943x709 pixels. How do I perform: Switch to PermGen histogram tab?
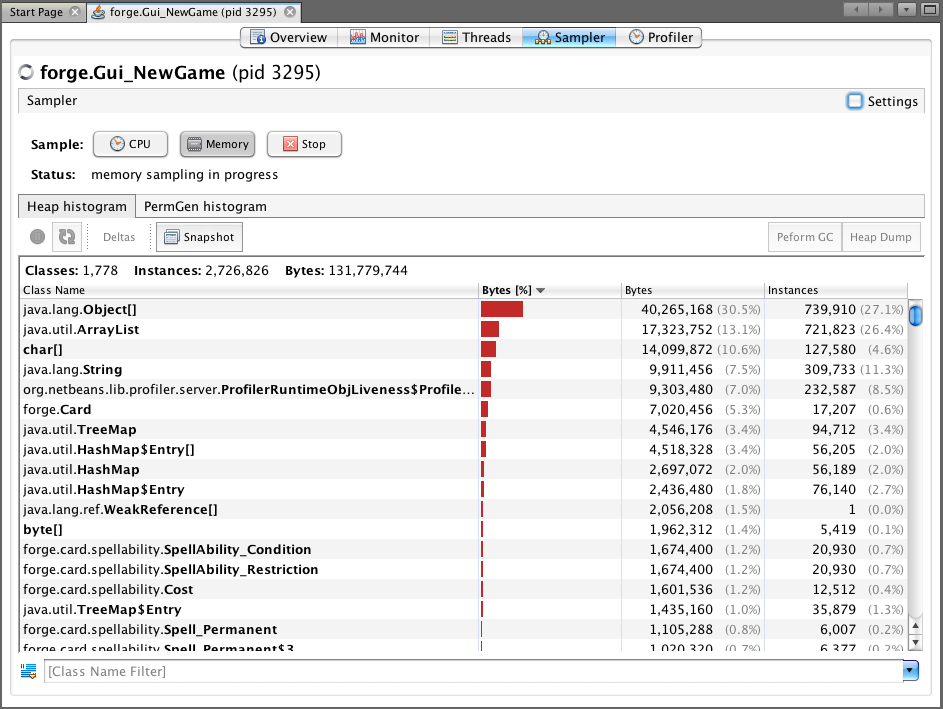(x=205, y=206)
